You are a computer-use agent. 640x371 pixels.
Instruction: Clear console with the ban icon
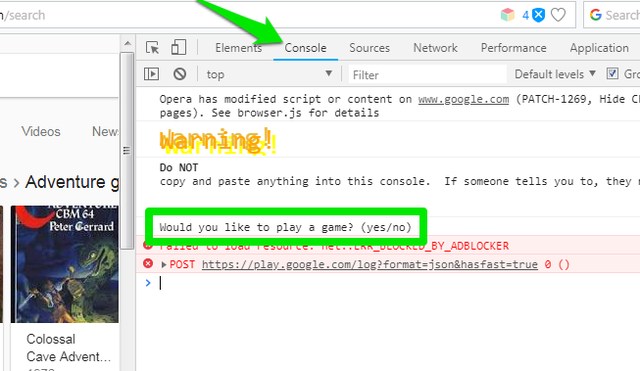(x=180, y=74)
